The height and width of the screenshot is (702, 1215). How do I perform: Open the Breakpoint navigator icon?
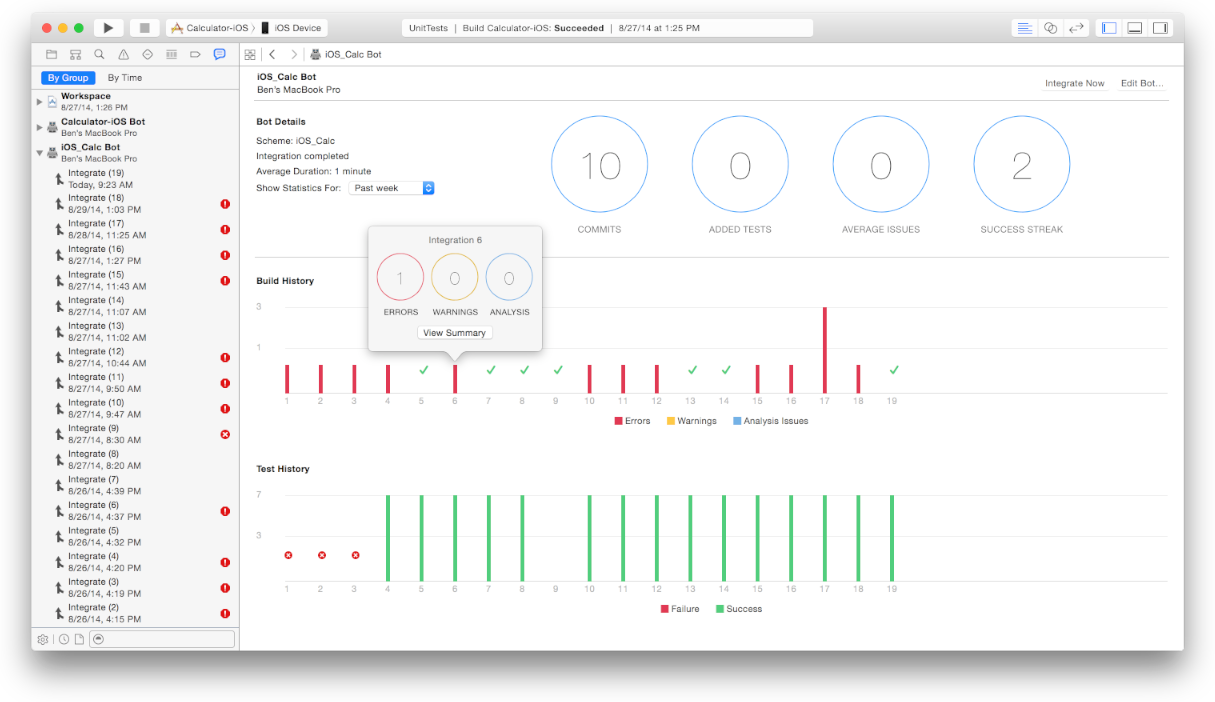(195, 54)
